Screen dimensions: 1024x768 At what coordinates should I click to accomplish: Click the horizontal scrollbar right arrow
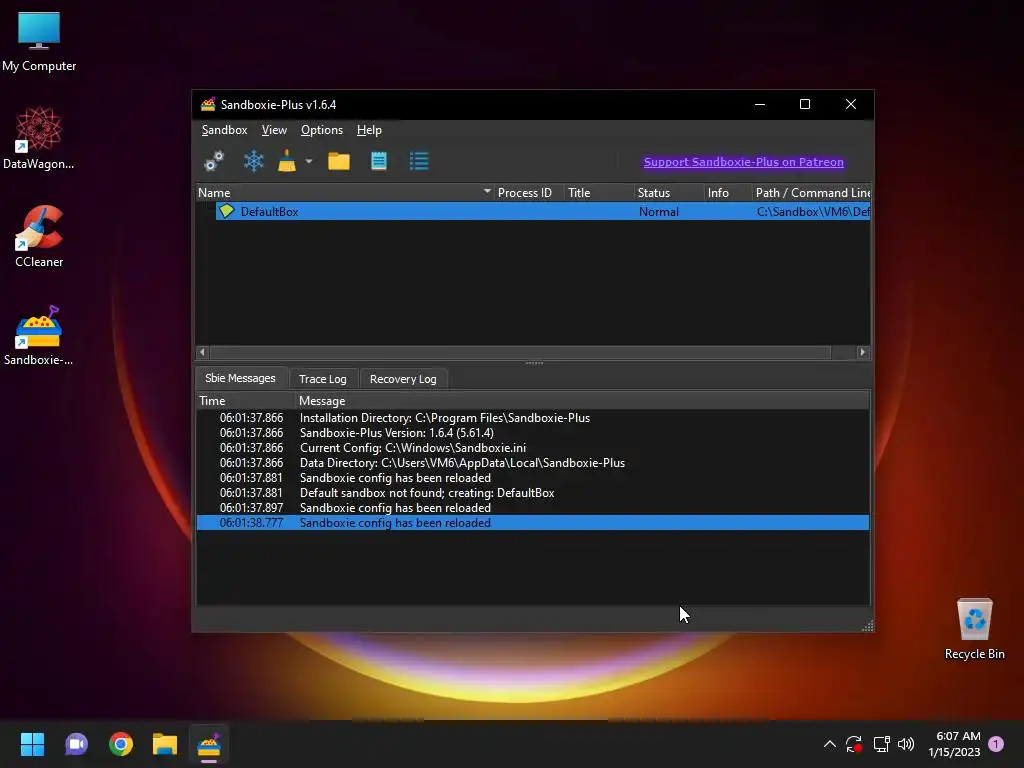[863, 352]
